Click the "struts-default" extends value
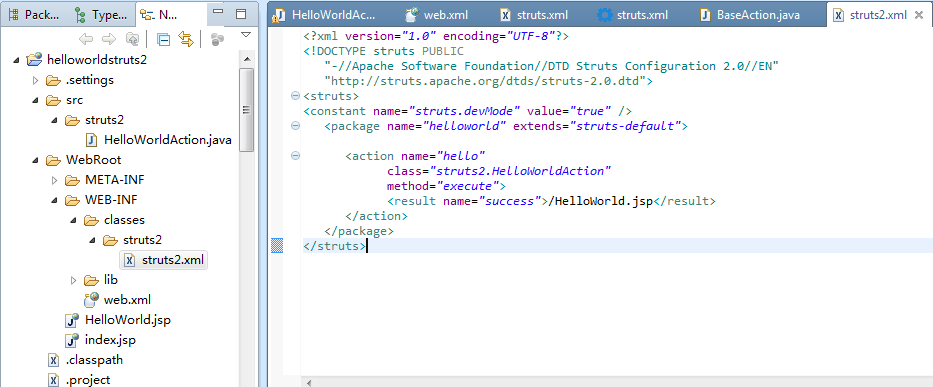933x387 pixels. click(x=625, y=126)
